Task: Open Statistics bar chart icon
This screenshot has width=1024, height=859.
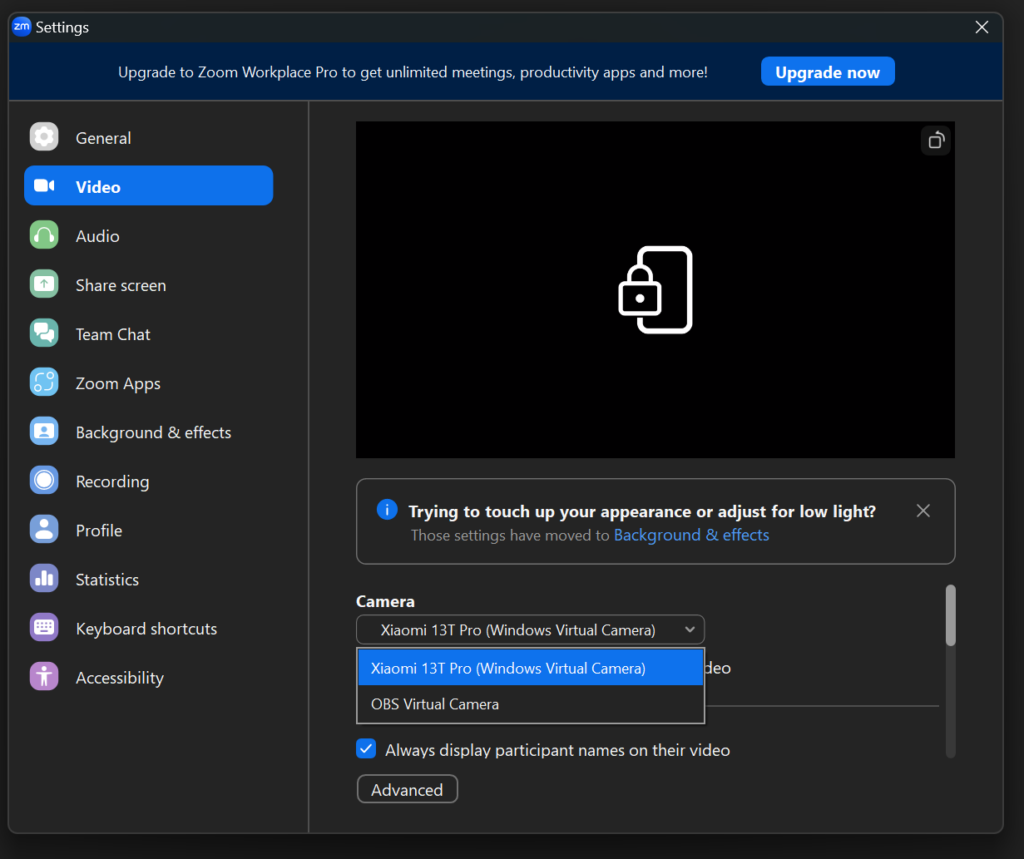Action: [x=44, y=579]
